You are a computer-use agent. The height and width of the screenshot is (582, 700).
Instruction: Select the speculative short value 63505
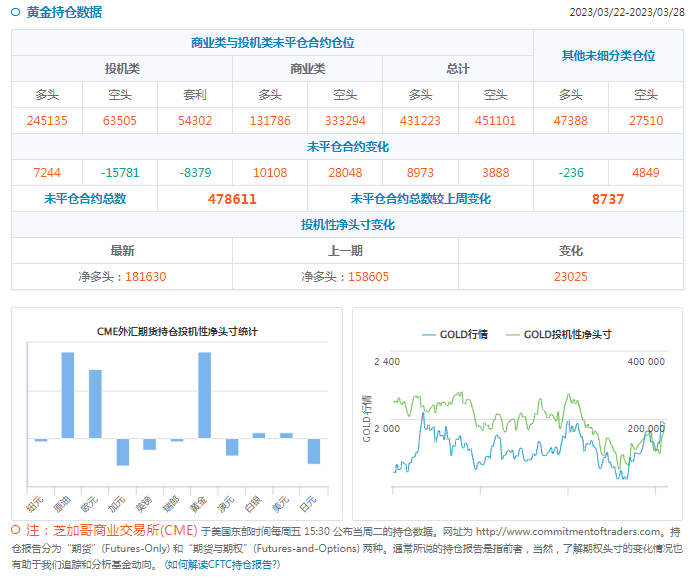pos(120,121)
